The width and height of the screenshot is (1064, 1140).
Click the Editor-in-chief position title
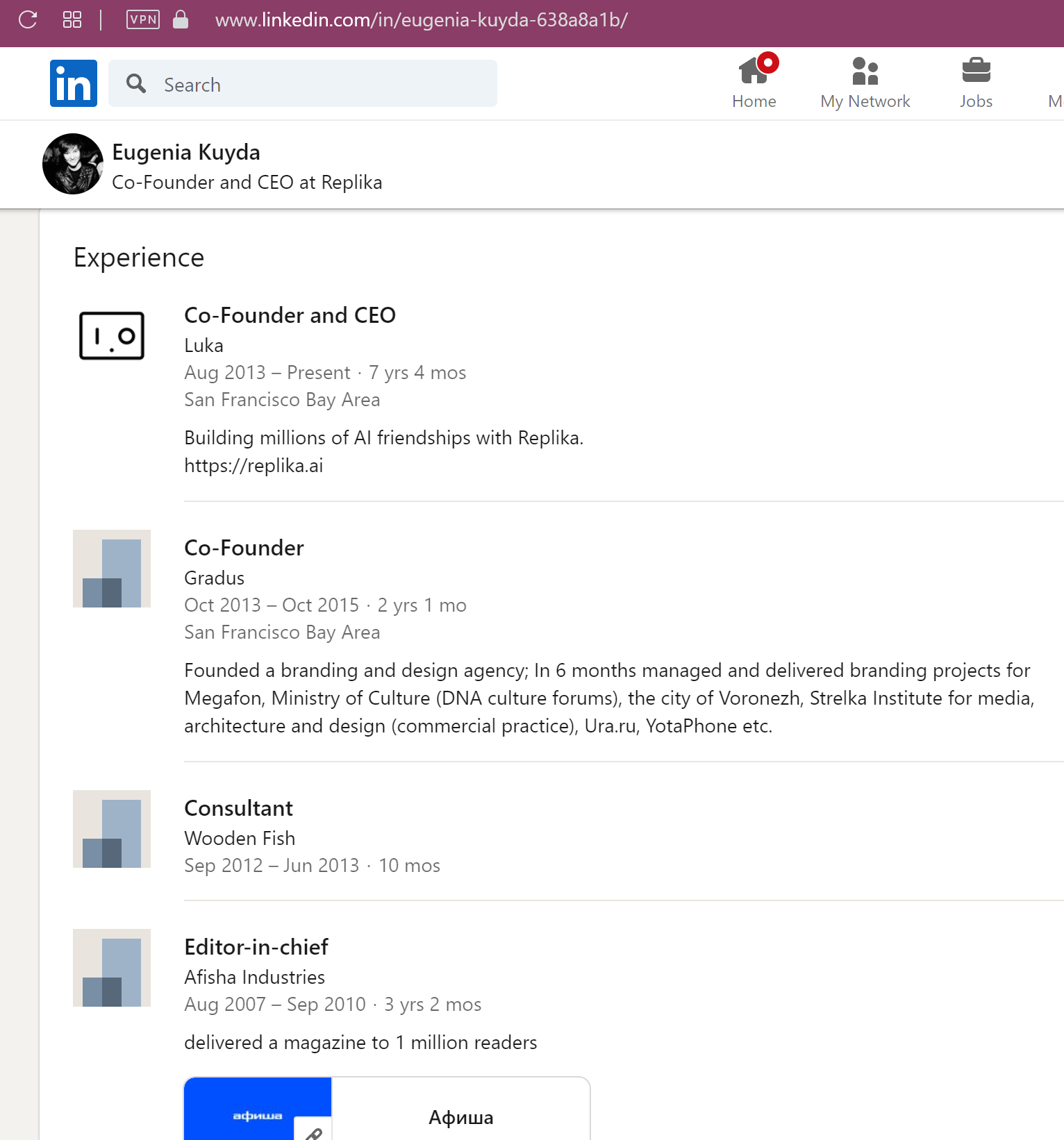256,947
